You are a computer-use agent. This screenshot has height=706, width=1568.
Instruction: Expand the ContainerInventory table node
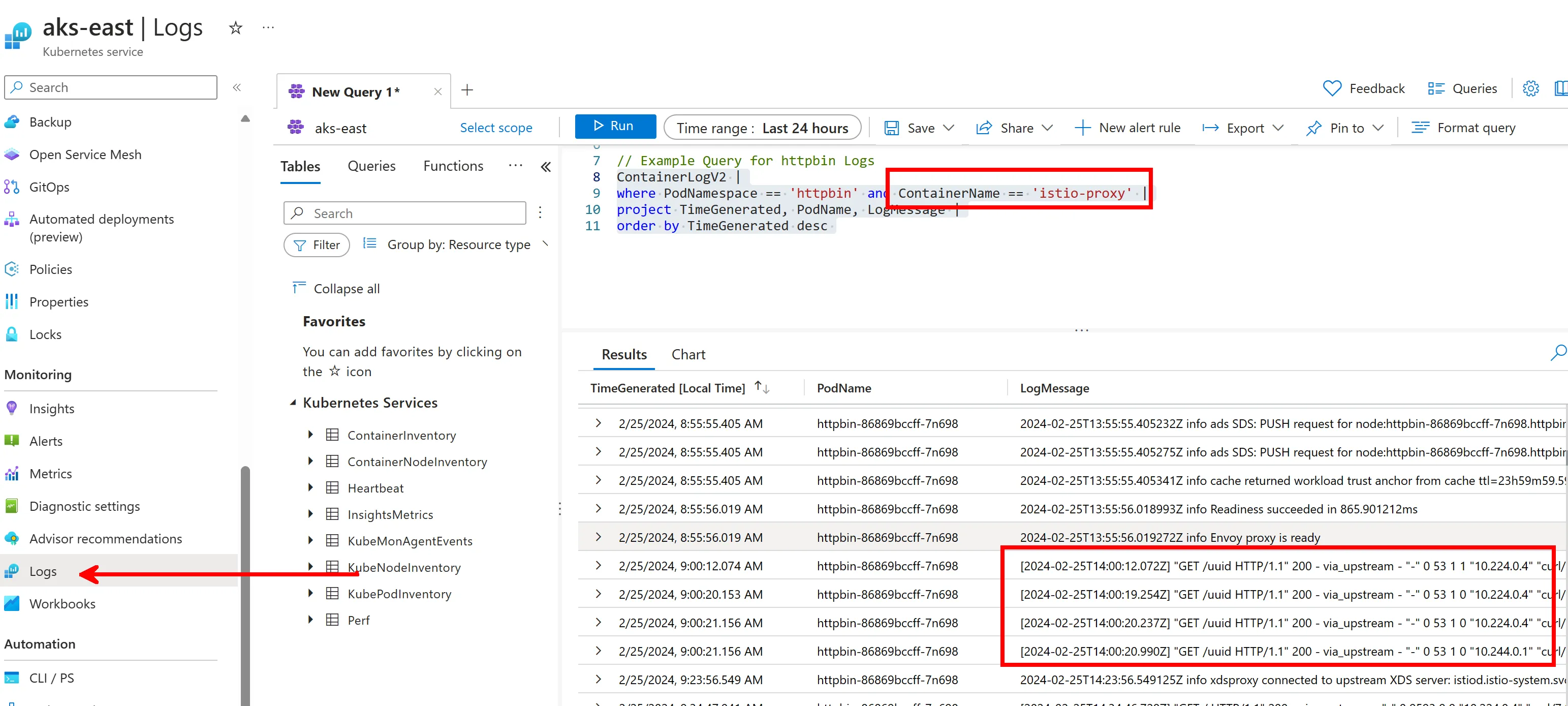310,435
